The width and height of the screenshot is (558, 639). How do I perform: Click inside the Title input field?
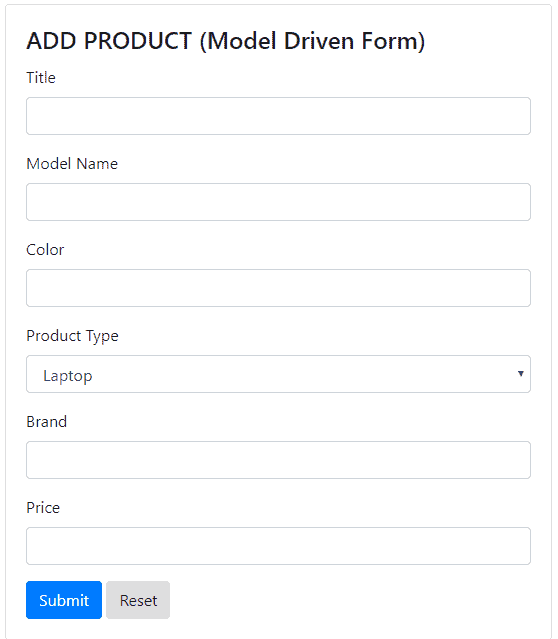278,116
